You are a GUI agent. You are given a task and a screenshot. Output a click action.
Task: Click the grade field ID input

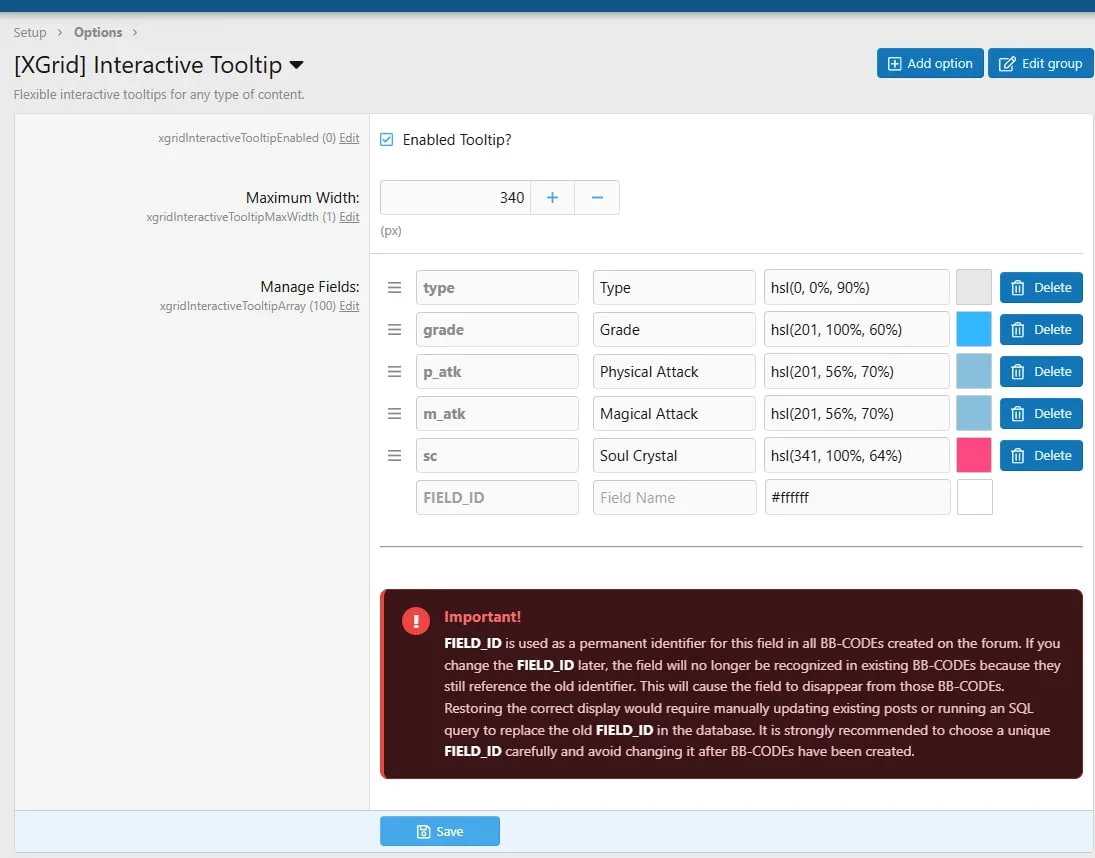click(x=497, y=330)
